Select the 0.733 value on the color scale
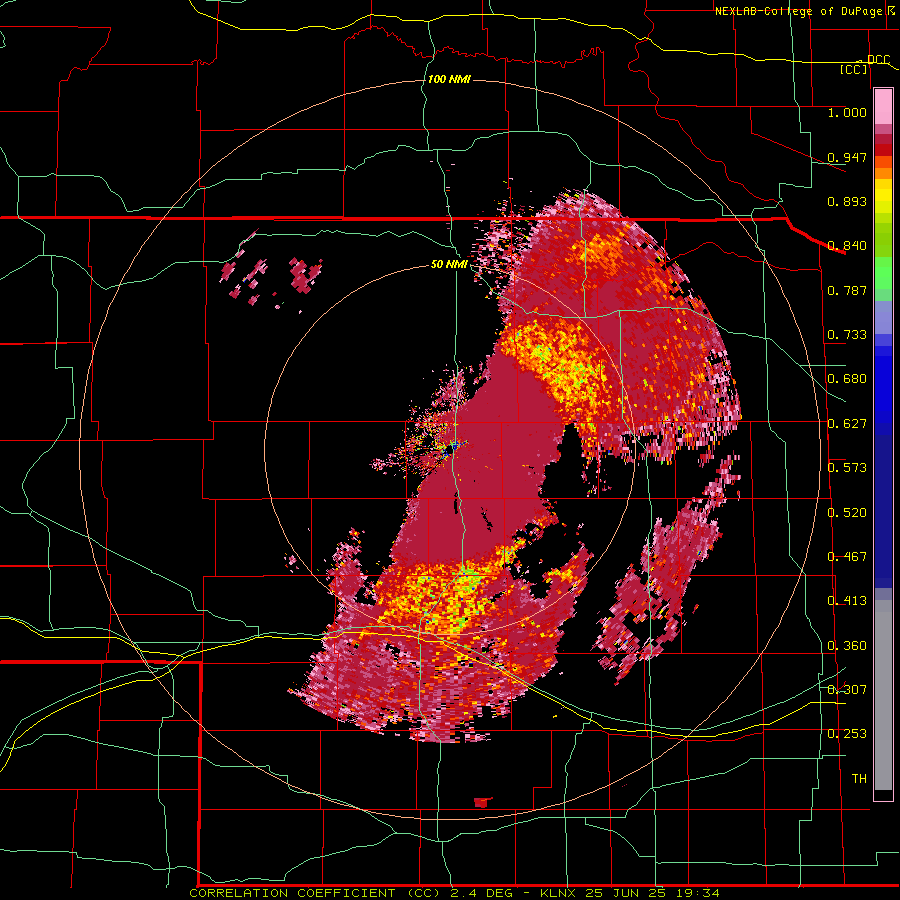900x900 pixels. click(x=847, y=335)
